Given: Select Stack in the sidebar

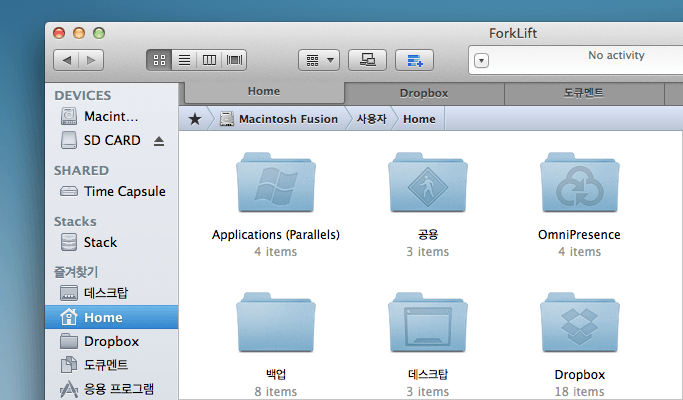Looking at the screenshot, I should [112, 242].
